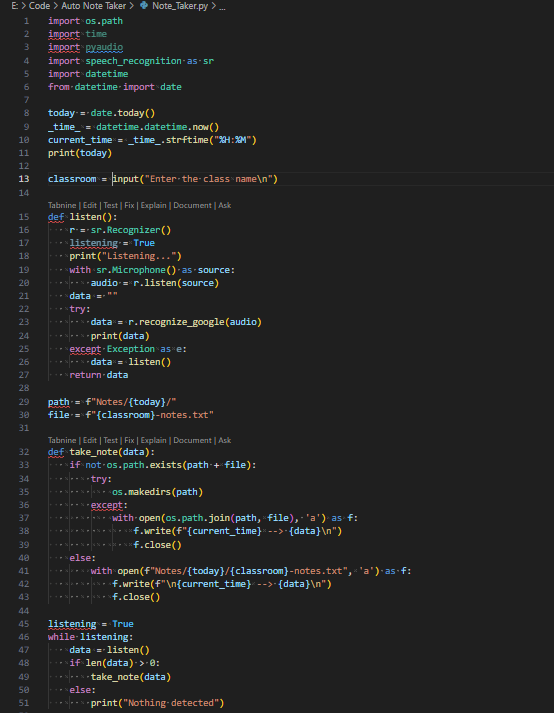This screenshot has width=554, height=713.
Task: Click Document link above def take_note
Action: tap(192, 440)
